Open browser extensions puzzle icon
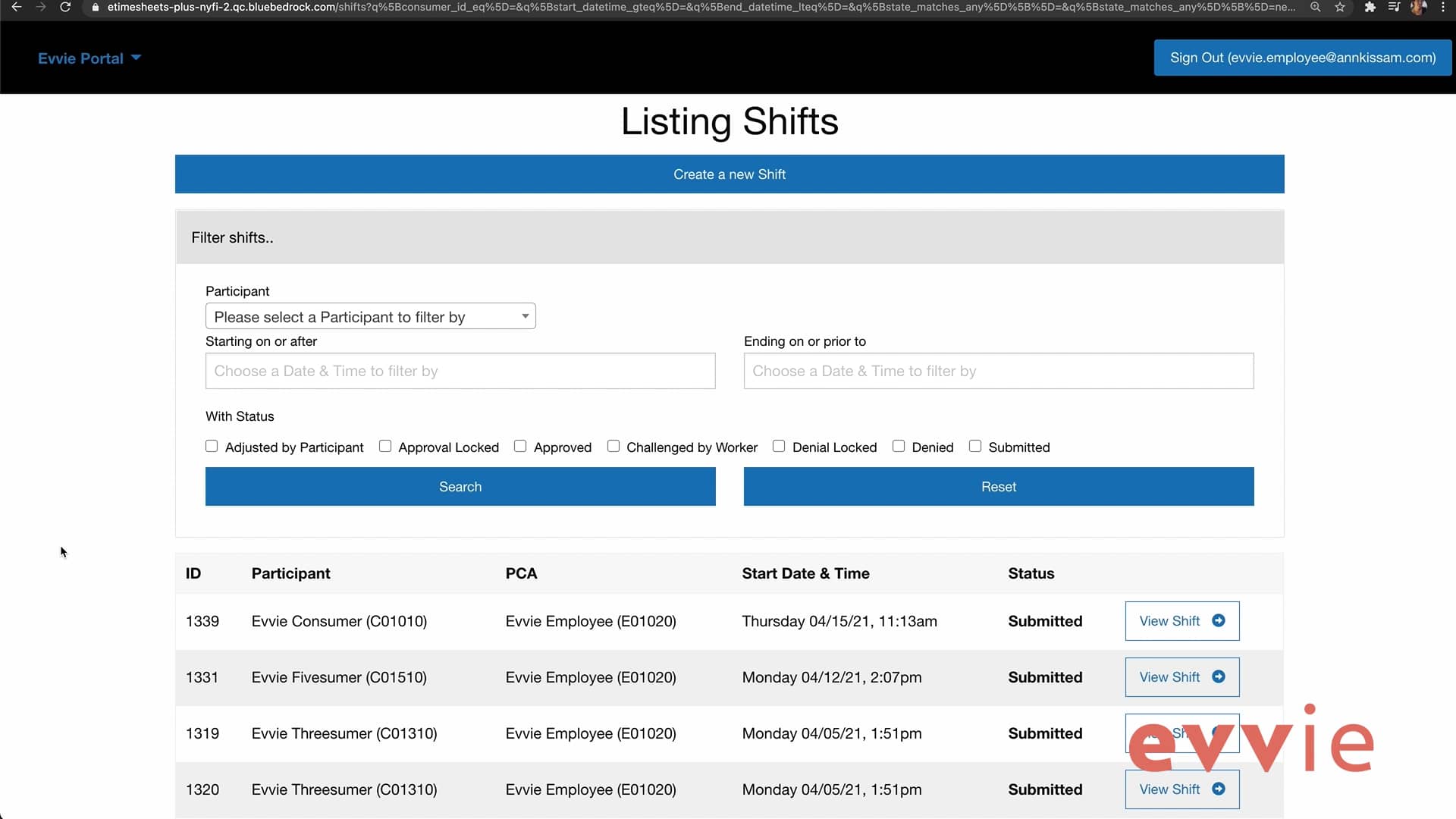This screenshot has width=1456, height=819. [1370, 7]
